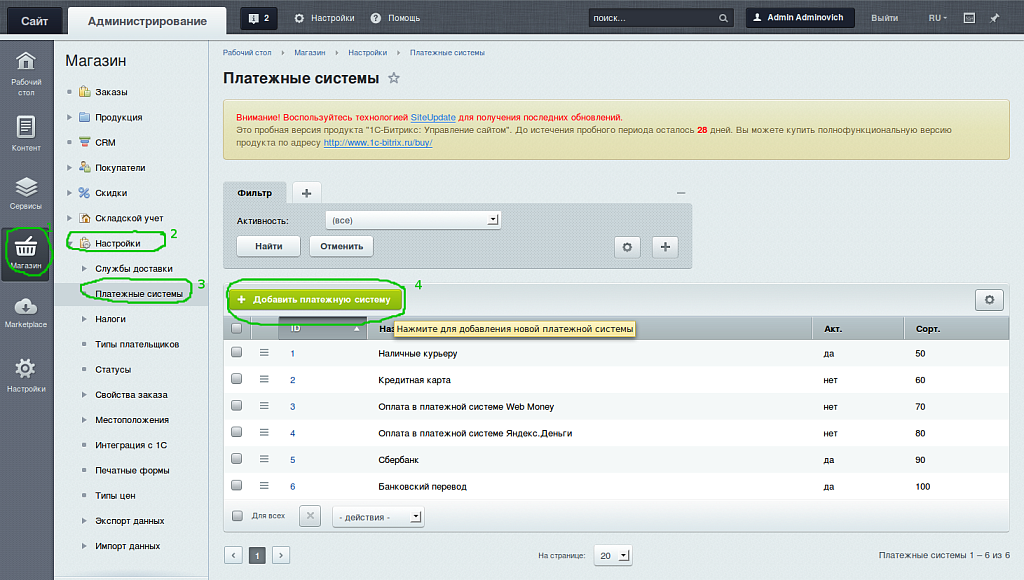The image size is (1024, 580).
Task: Click the notifications counter icon in top bar
Action: coord(259,18)
